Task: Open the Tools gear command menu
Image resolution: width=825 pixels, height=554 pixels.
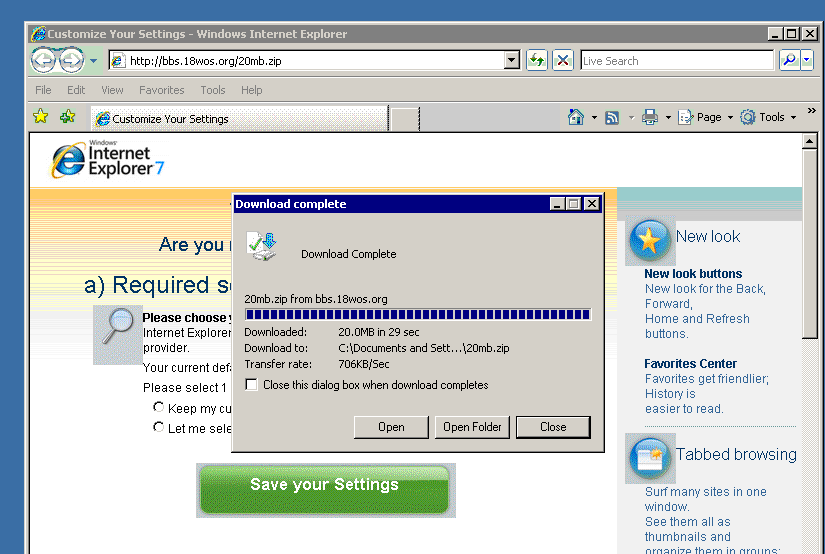Action: (768, 117)
